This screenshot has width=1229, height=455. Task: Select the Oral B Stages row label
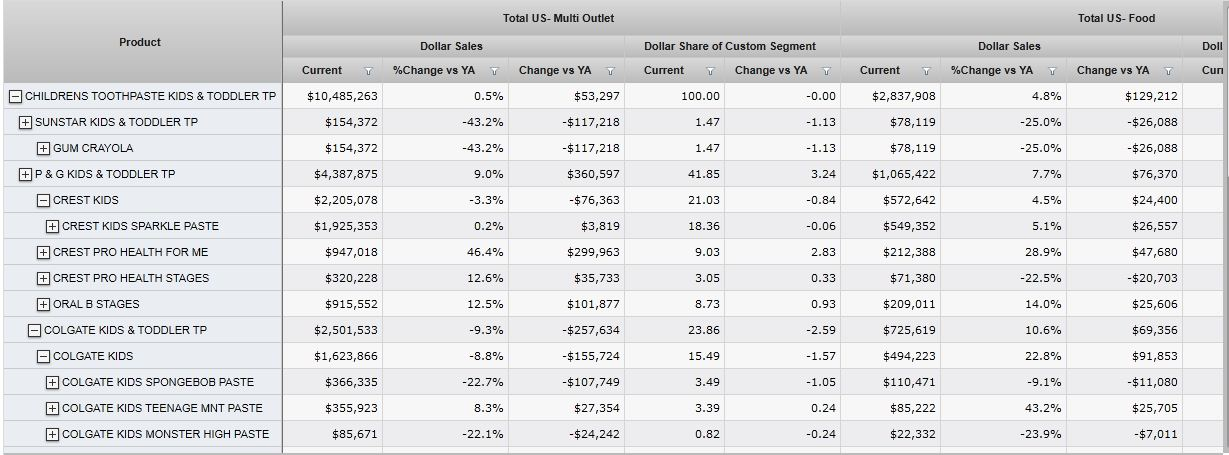click(96, 305)
